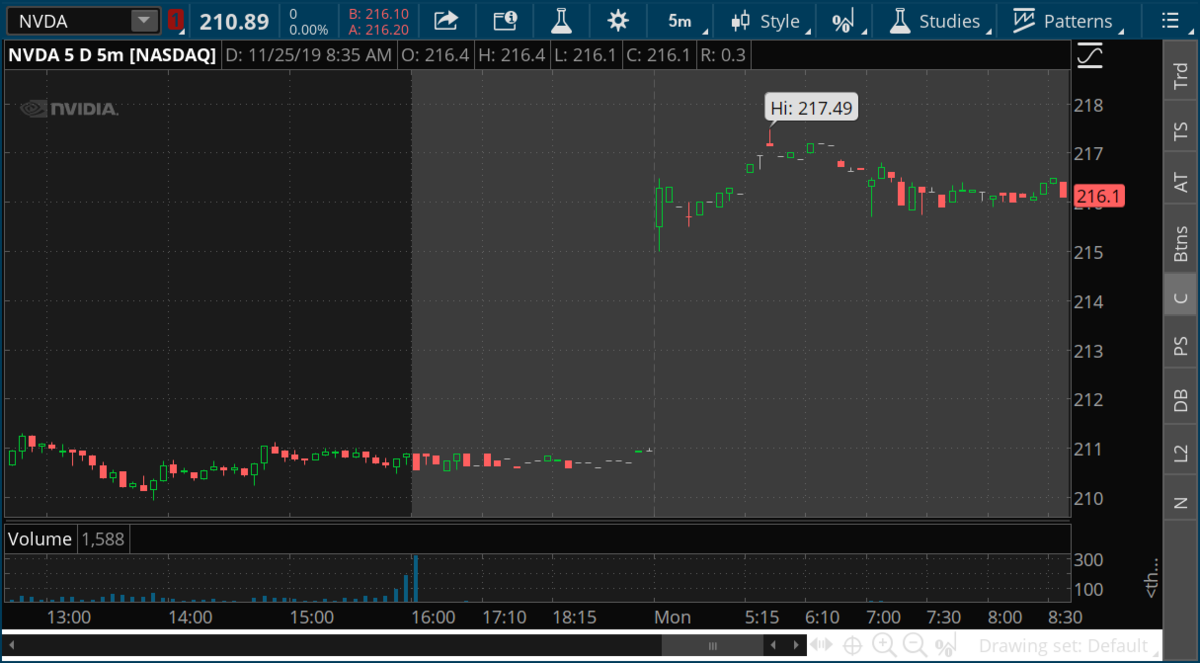Image resolution: width=1200 pixels, height=663 pixels.
Task: Click the L: 216.1 low value
Action: [586, 55]
